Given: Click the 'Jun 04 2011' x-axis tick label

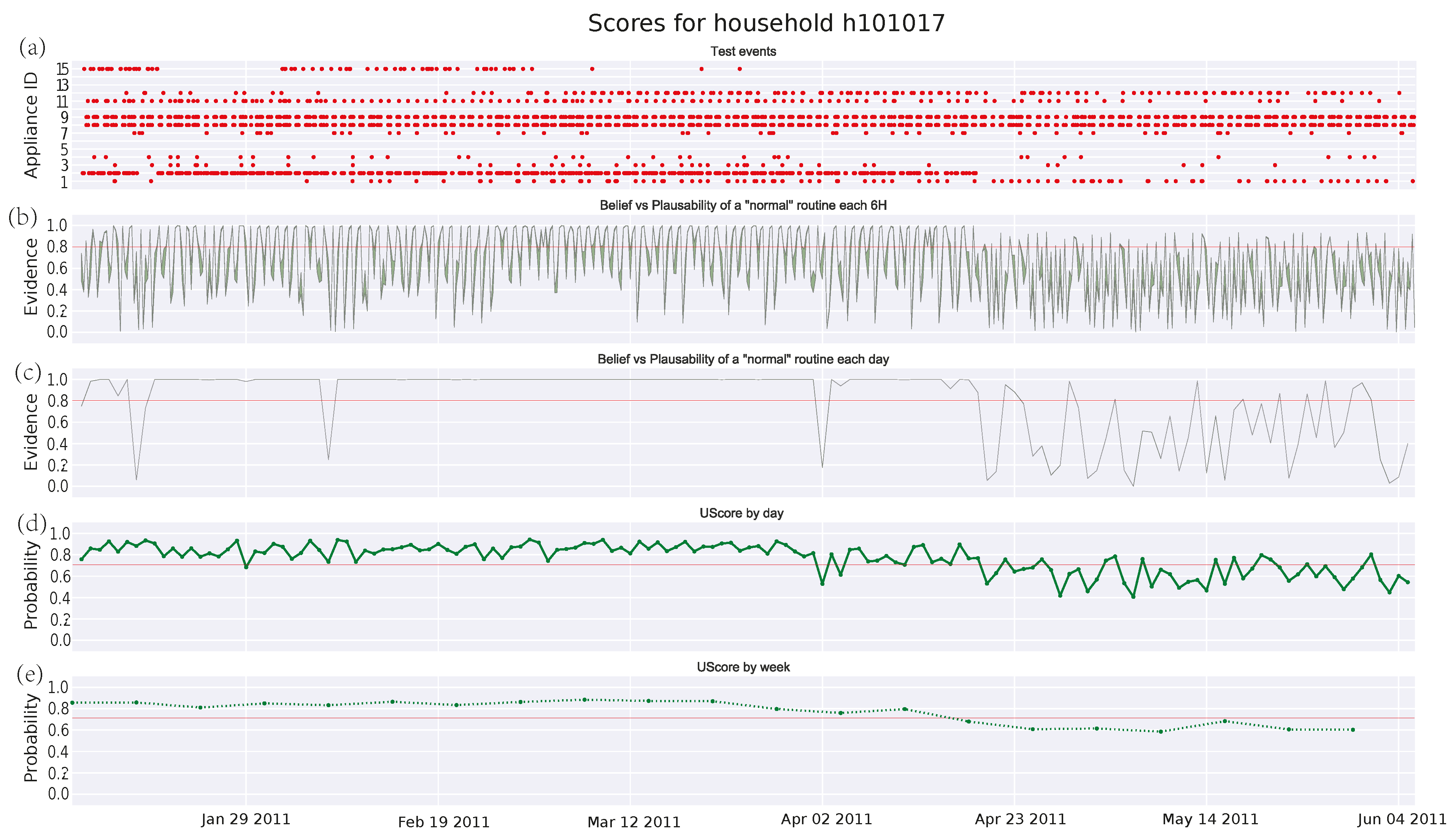Looking at the screenshot, I should tap(1402, 819).
